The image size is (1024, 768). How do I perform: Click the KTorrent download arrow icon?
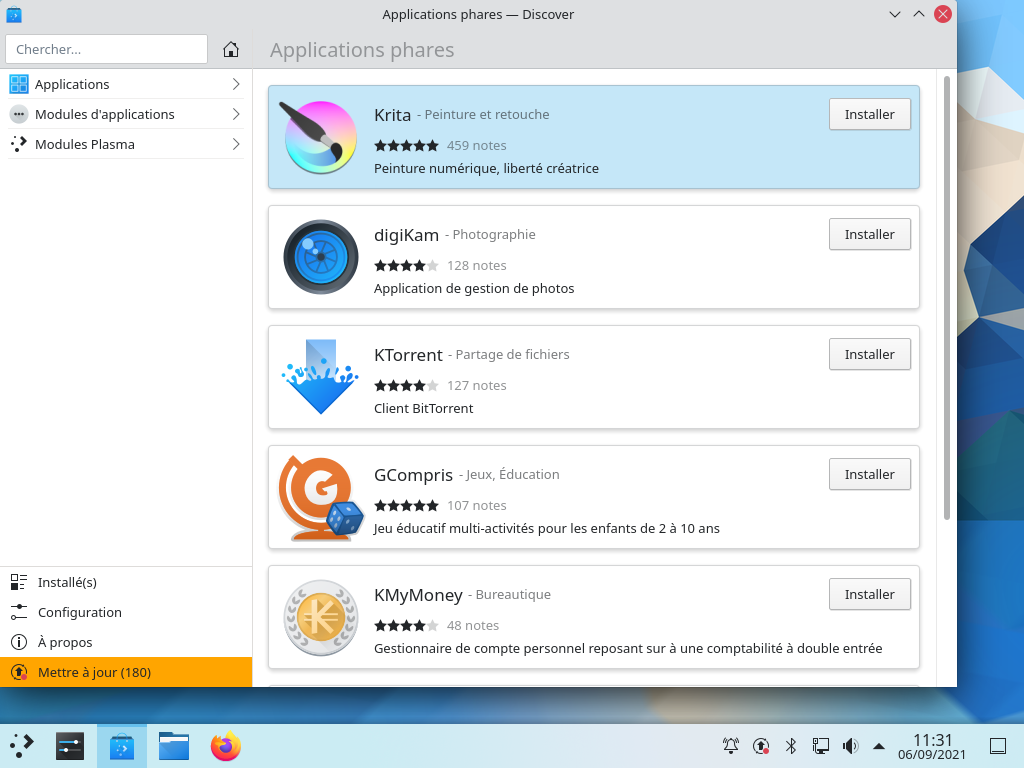[320, 377]
